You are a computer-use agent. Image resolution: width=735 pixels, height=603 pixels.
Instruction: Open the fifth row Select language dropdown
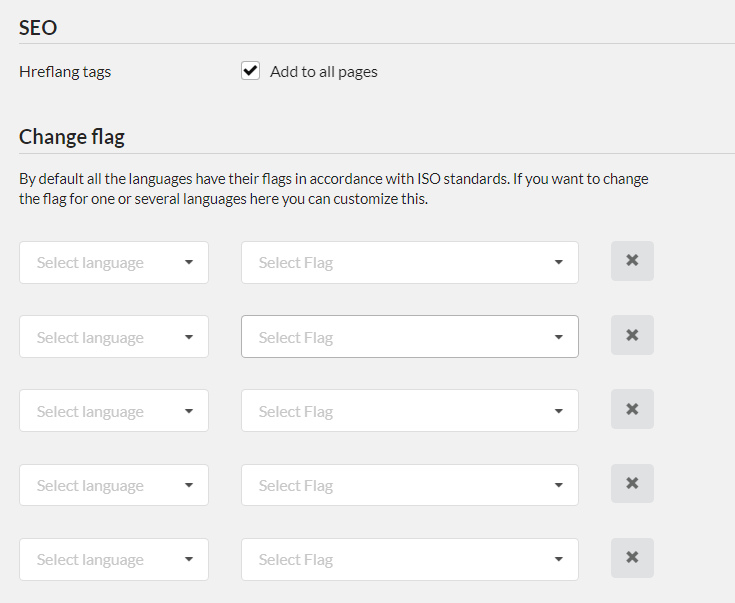[113, 559]
